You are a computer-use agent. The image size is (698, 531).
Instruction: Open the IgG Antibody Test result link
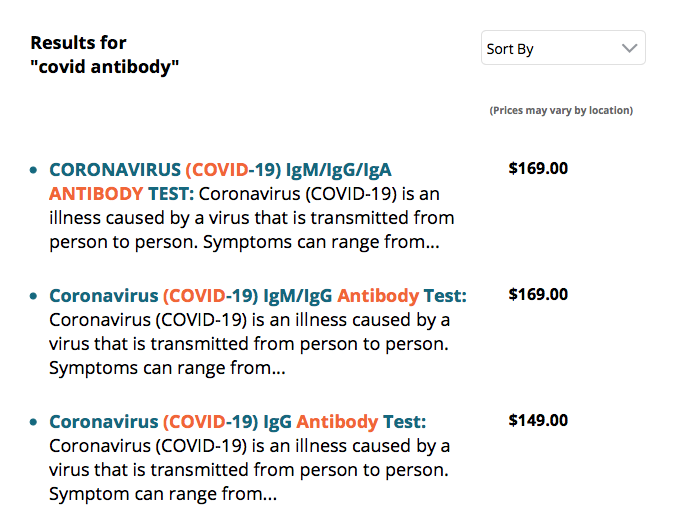[x=237, y=422]
